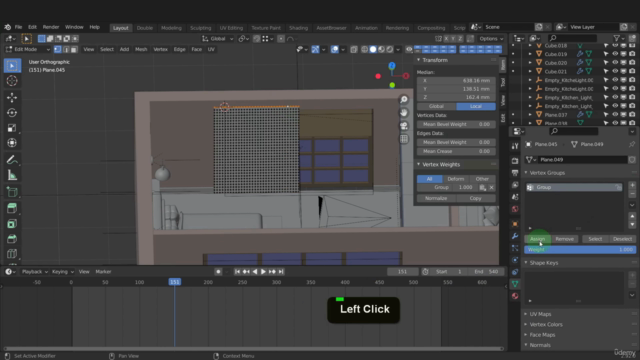Image resolution: width=640 pixels, height=360 pixels.
Task: Select the Group vertex group entry
Action: tap(574, 187)
